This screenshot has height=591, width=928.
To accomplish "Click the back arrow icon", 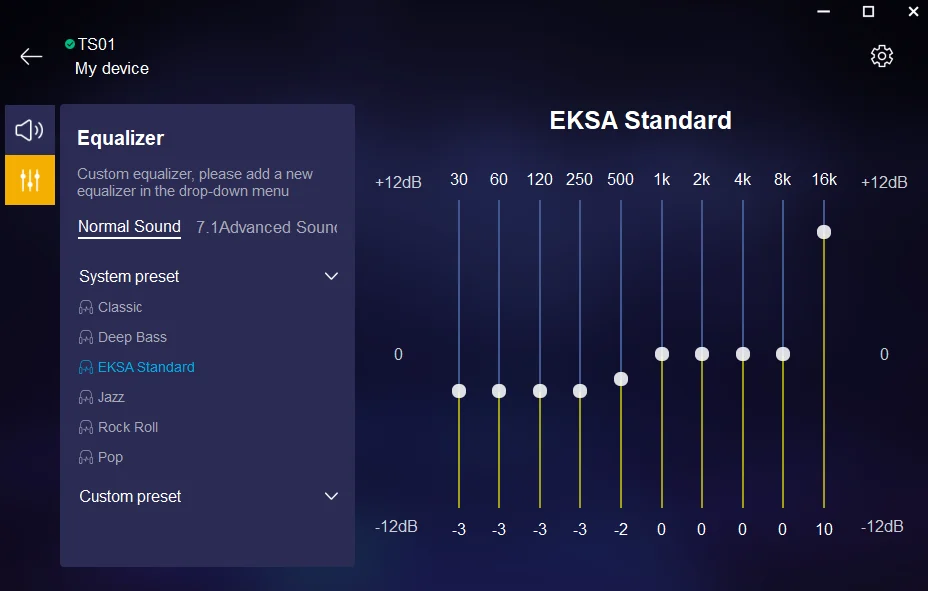I will click(31, 56).
